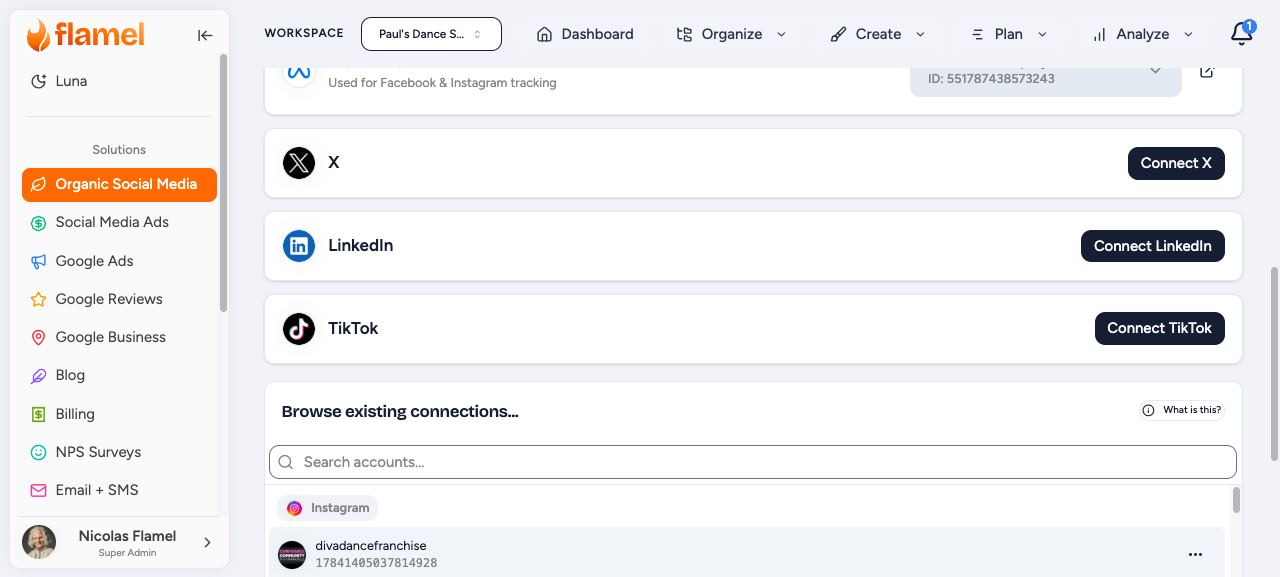Click the Meta logo icon
The width and height of the screenshot is (1280, 577).
(x=299, y=73)
